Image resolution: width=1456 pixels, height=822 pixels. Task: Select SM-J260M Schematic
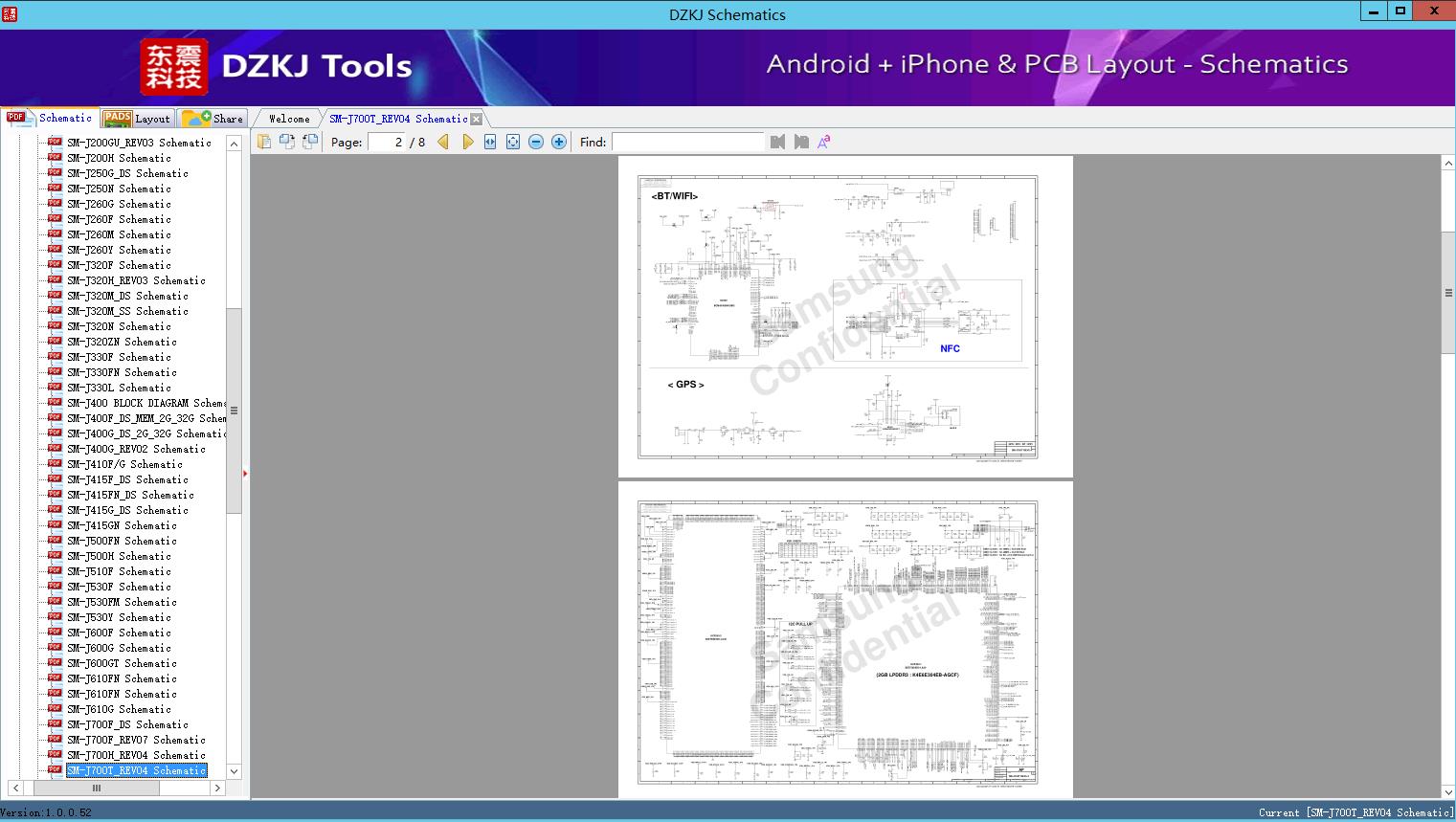pos(119,234)
